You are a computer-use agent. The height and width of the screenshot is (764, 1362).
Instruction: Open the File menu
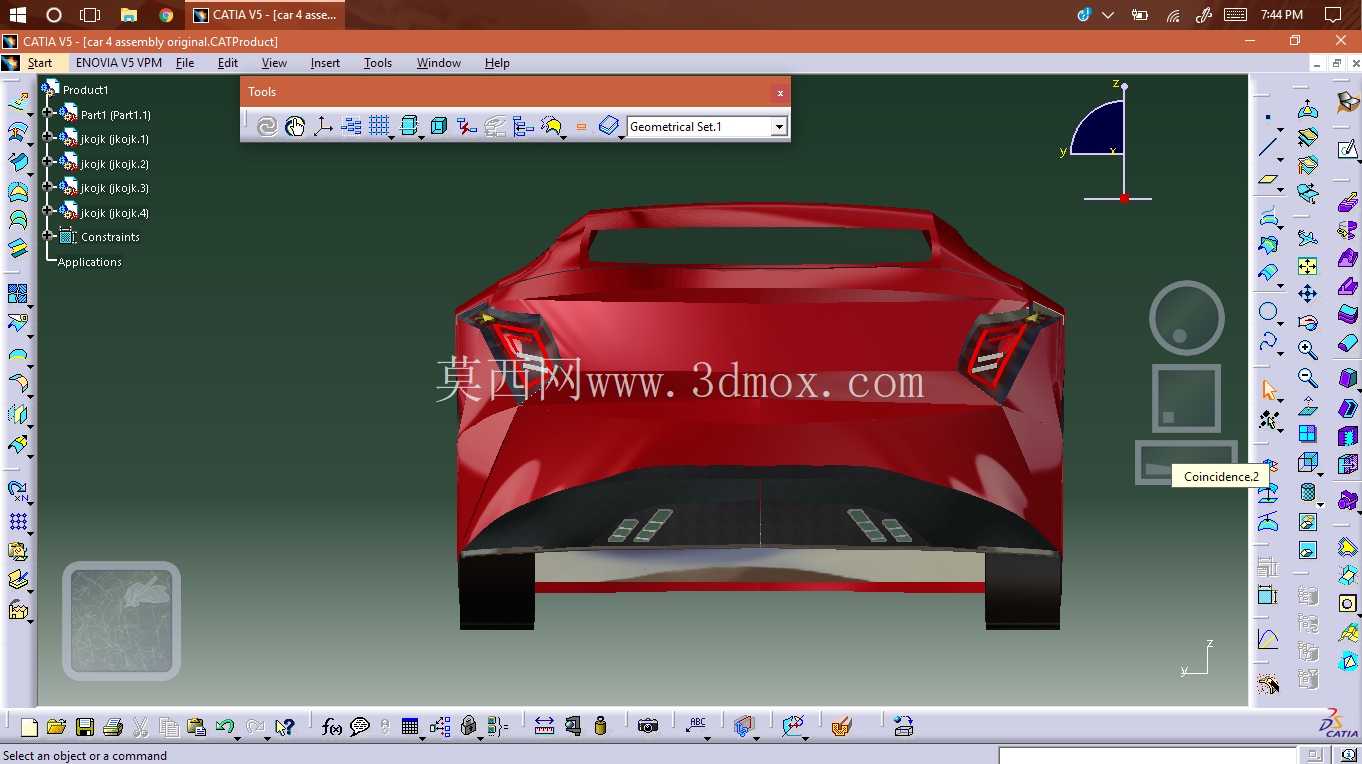(x=185, y=63)
